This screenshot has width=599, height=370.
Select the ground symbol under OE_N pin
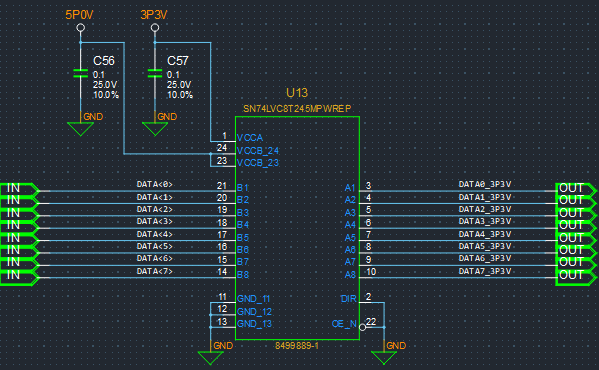click(384, 358)
